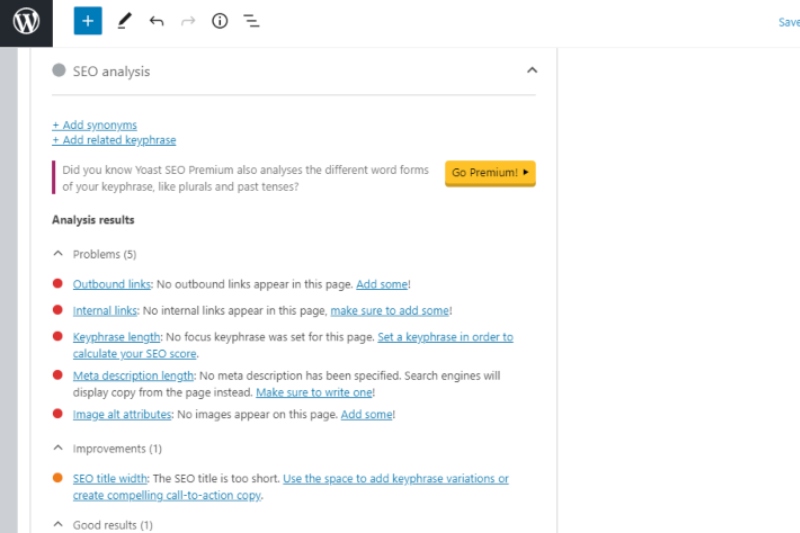Click Add related keyphrase link
This screenshot has width=800, height=533.
pyautogui.click(x=114, y=140)
